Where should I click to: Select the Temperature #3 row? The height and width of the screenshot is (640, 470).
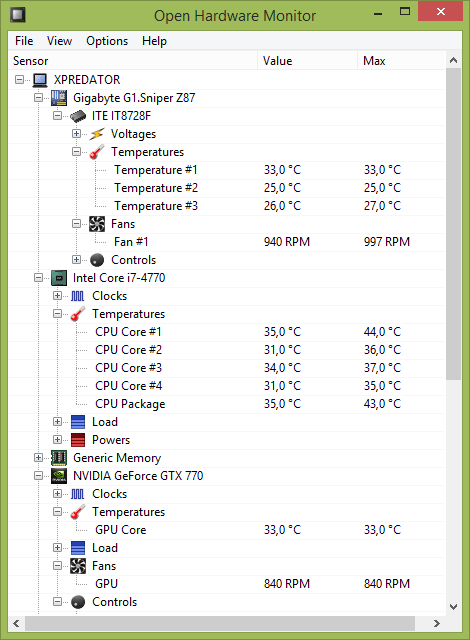[x=227, y=206]
